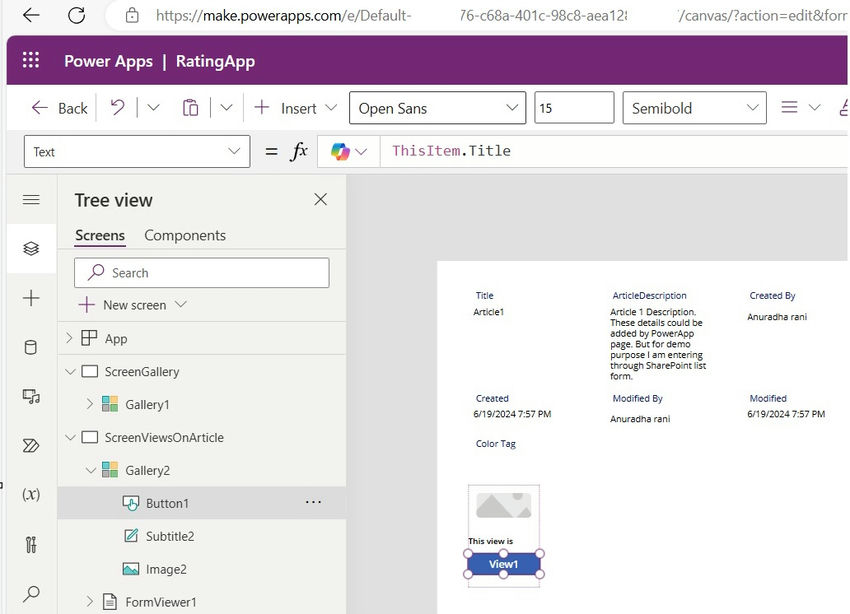Open the Data cylinder icon in left rail
850x614 pixels.
tap(31, 347)
